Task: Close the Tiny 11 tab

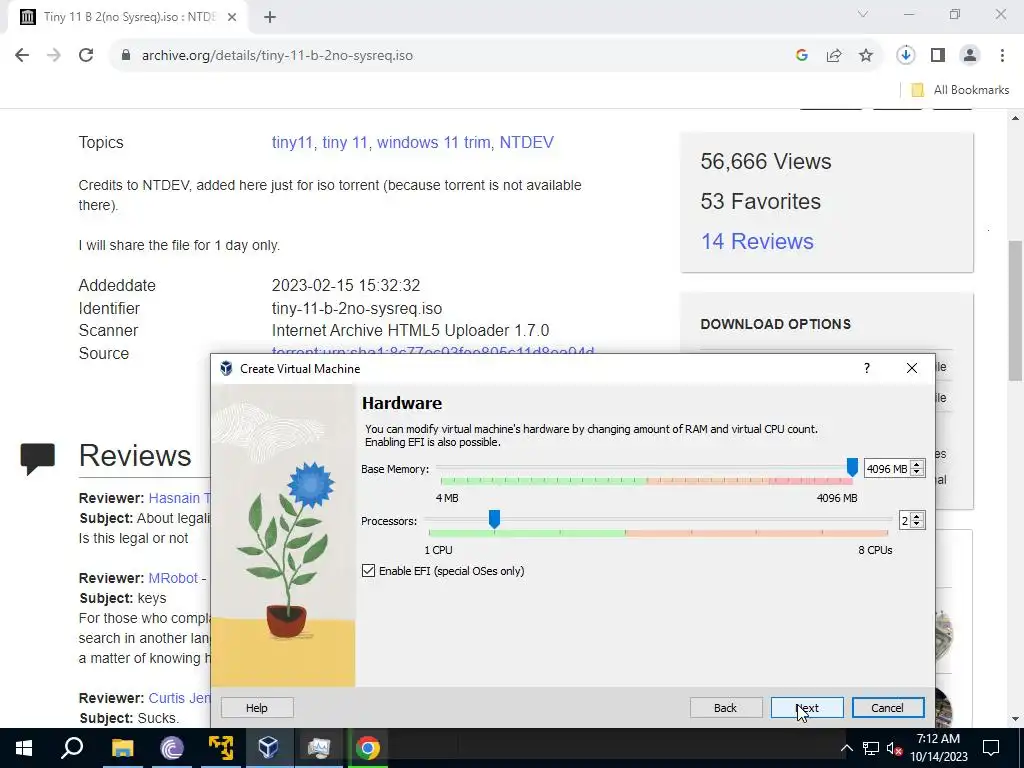Action: pos(232,17)
